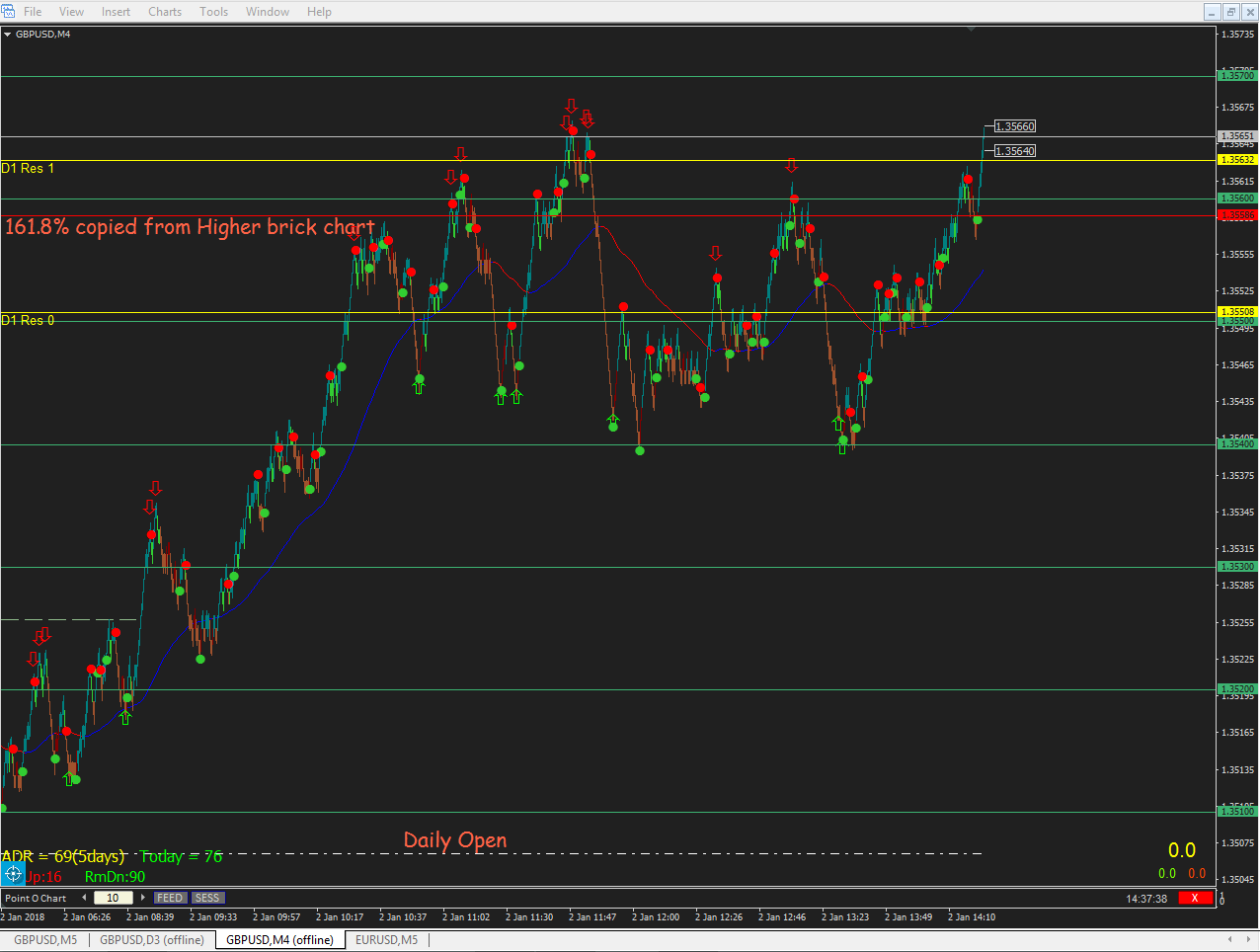Click the 1.35200 green price axis tag

pos(1237,689)
